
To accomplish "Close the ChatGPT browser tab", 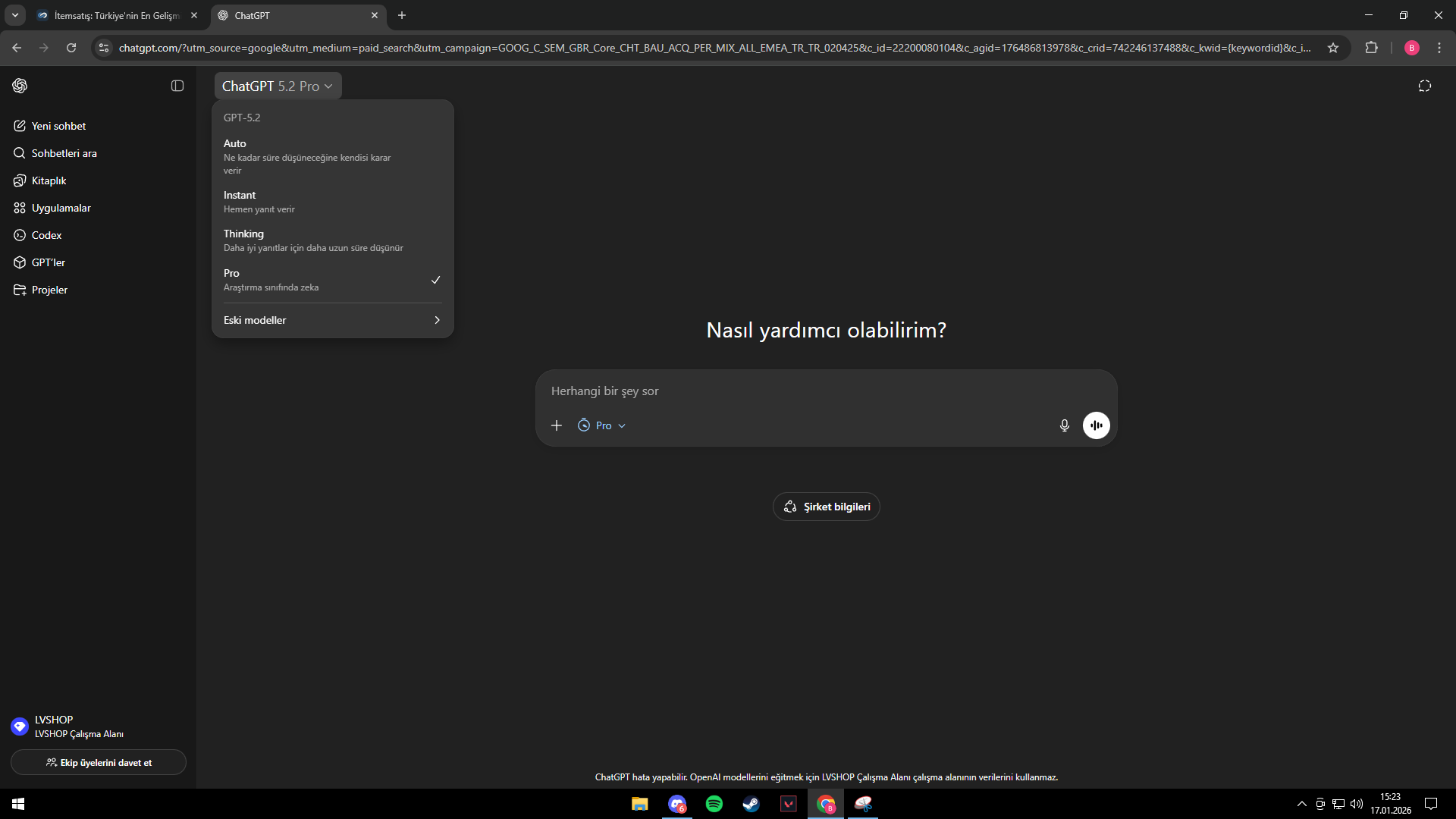I will pos(375,15).
